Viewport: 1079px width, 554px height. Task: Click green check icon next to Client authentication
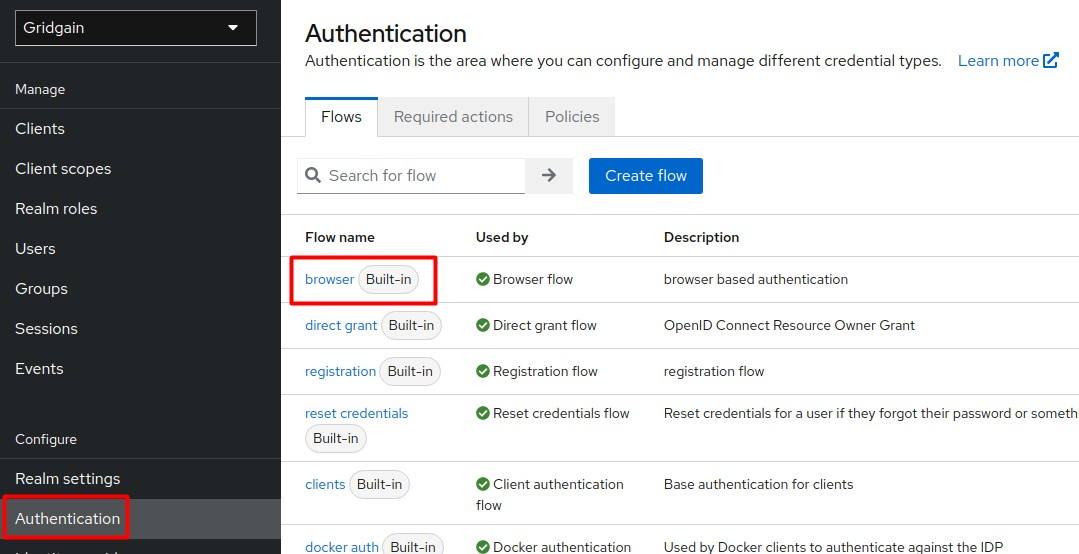click(482, 484)
